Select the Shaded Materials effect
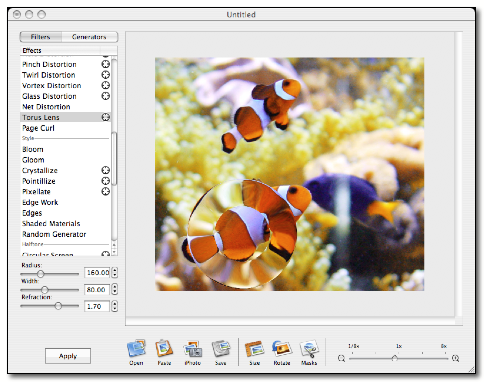 [51, 223]
